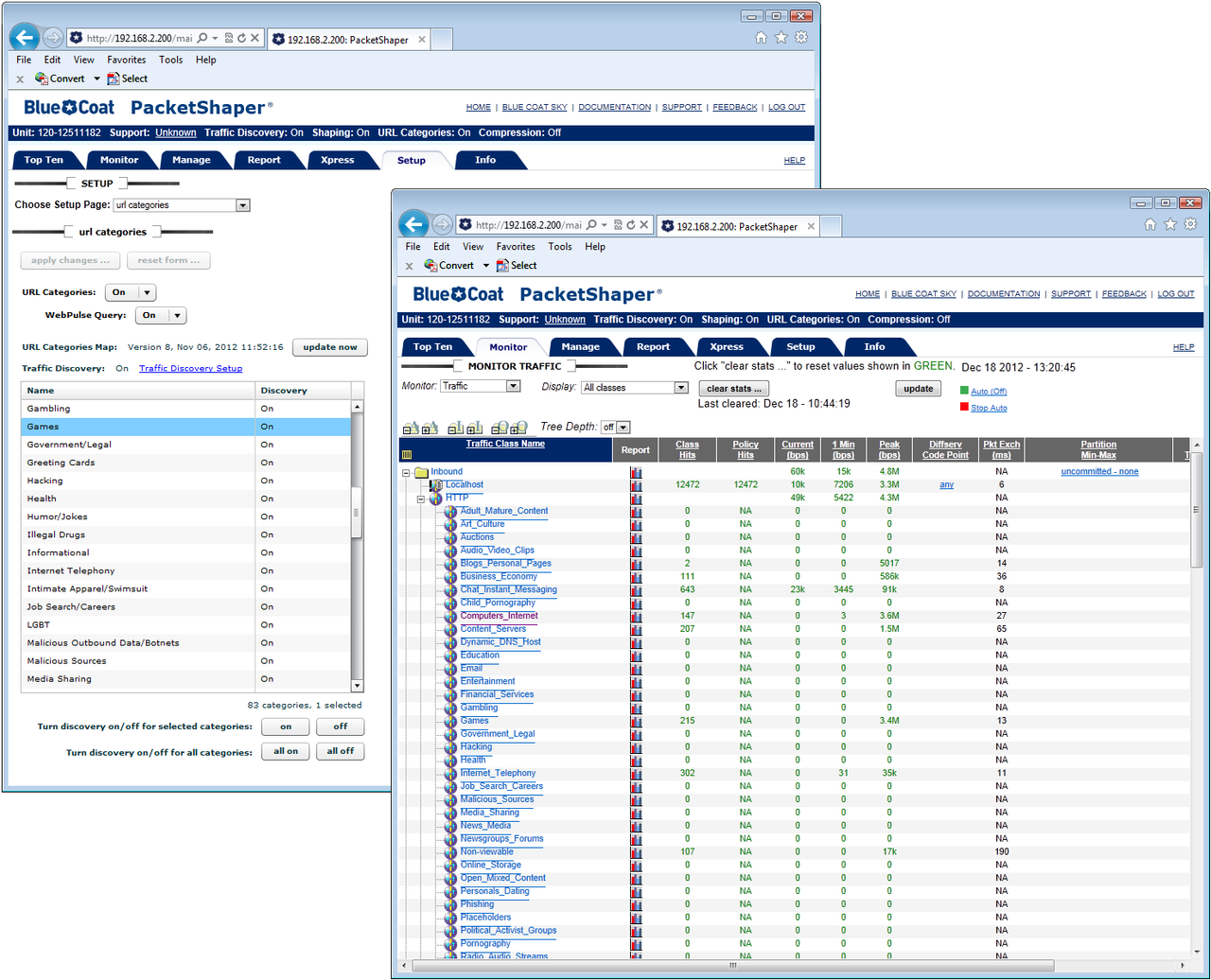Collapse the Inbound tree node
The width and height of the screenshot is (1211, 980).
pos(406,472)
